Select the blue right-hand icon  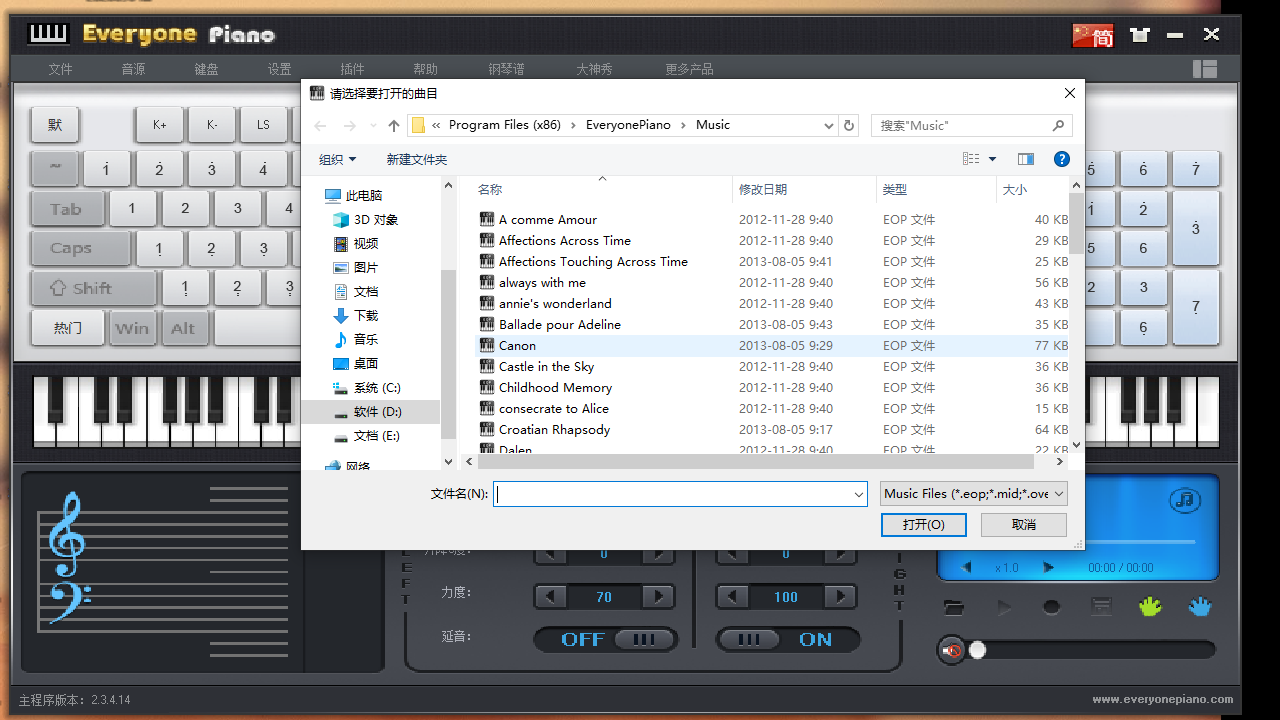1200,606
